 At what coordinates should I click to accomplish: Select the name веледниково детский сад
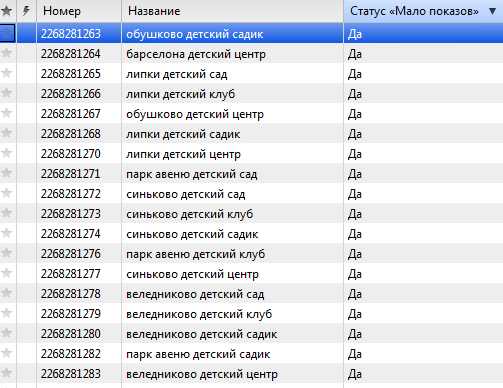pyautogui.click(x=195, y=294)
